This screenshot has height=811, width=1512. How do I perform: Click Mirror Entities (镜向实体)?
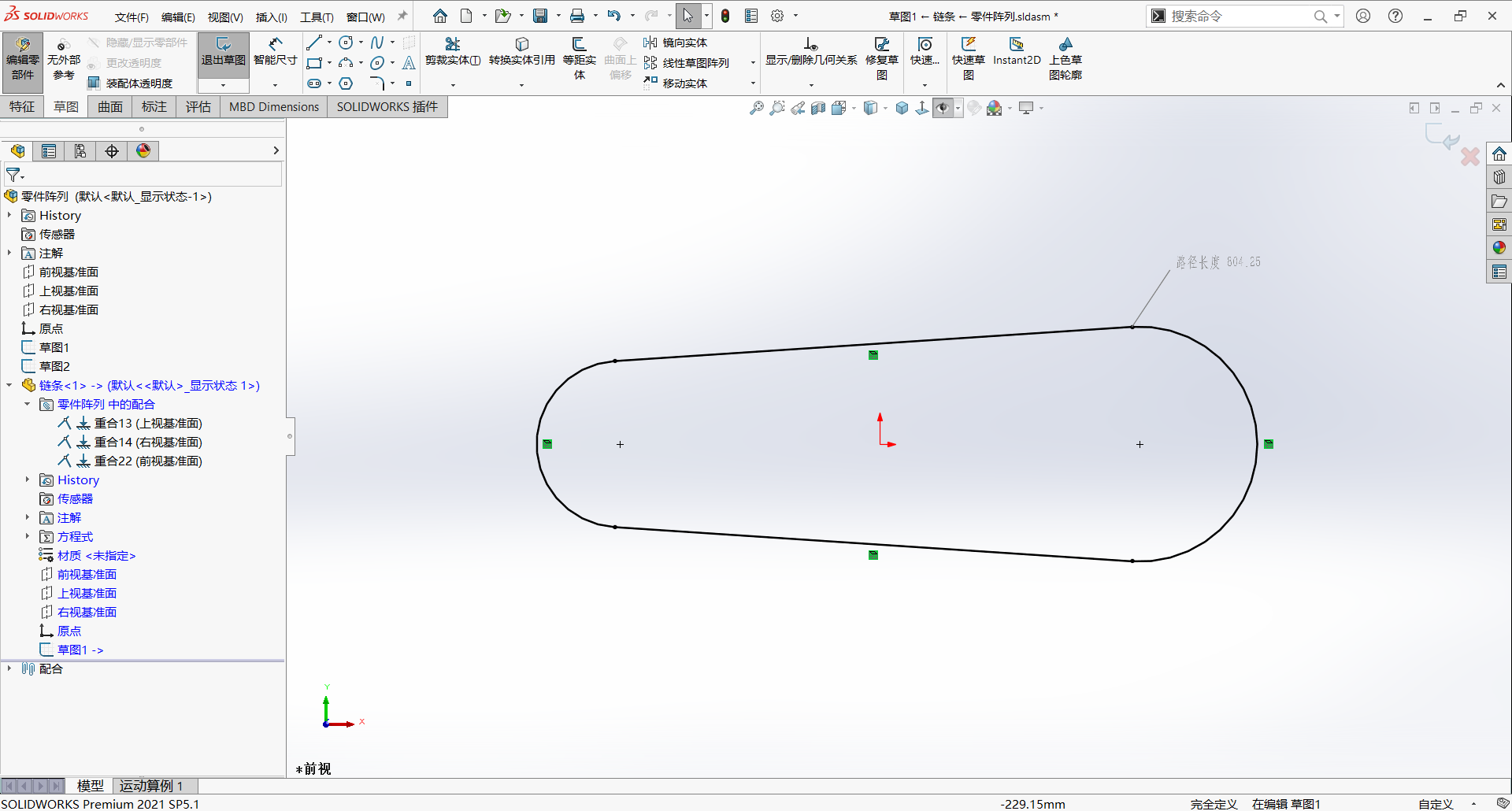676,43
